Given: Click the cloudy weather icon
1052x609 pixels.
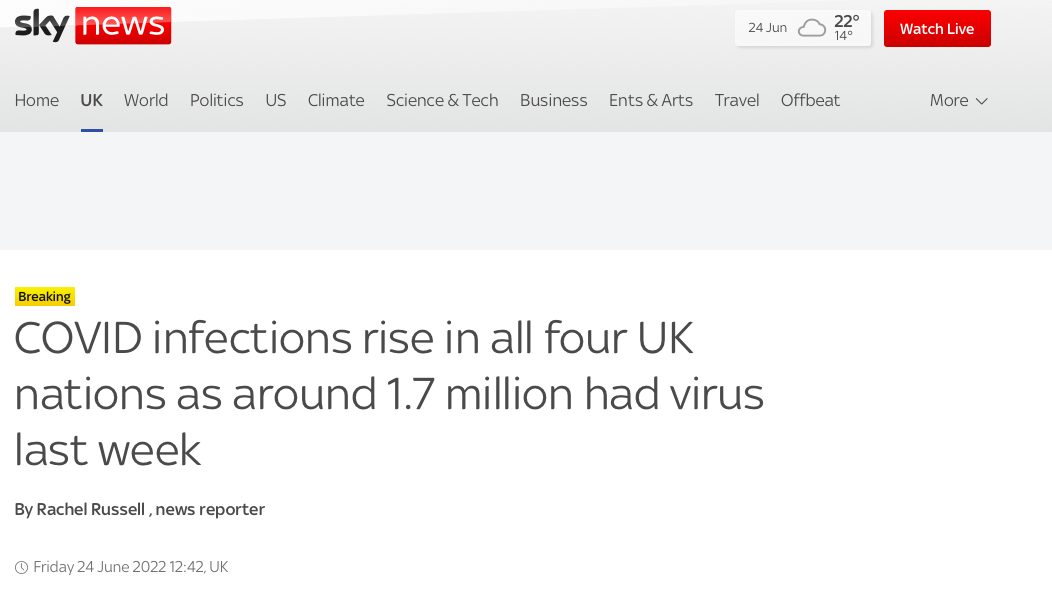Looking at the screenshot, I should (x=811, y=28).
